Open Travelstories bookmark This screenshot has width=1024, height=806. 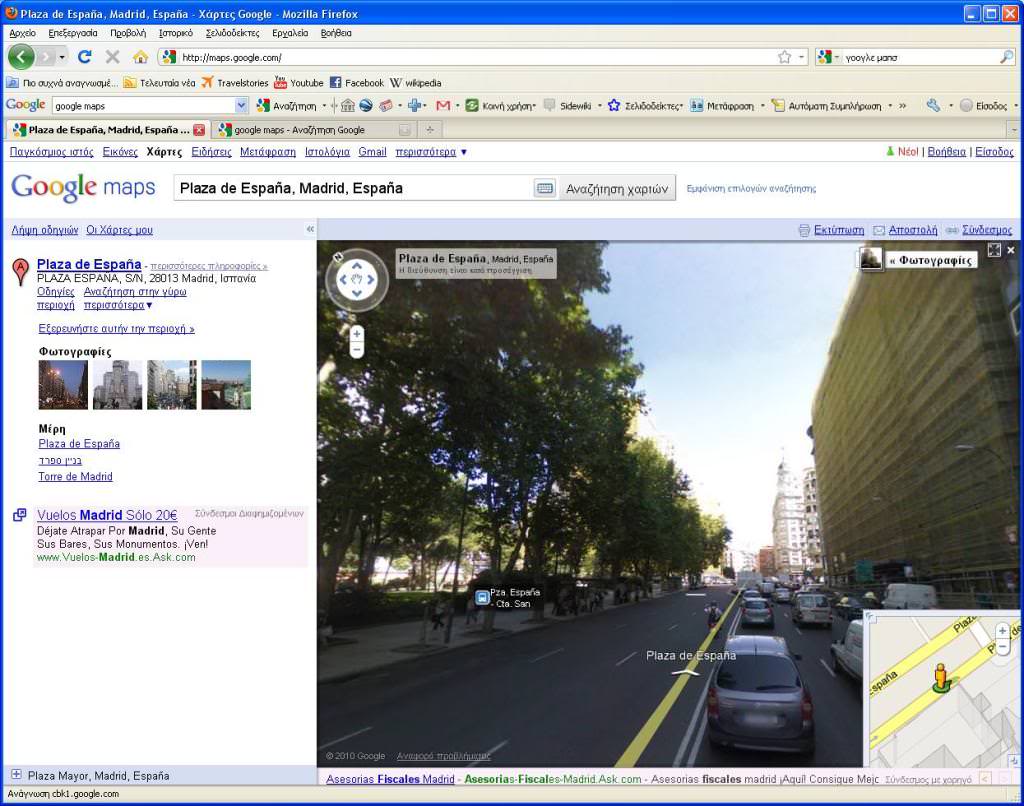pyautogui.click(x=234, y=83)
